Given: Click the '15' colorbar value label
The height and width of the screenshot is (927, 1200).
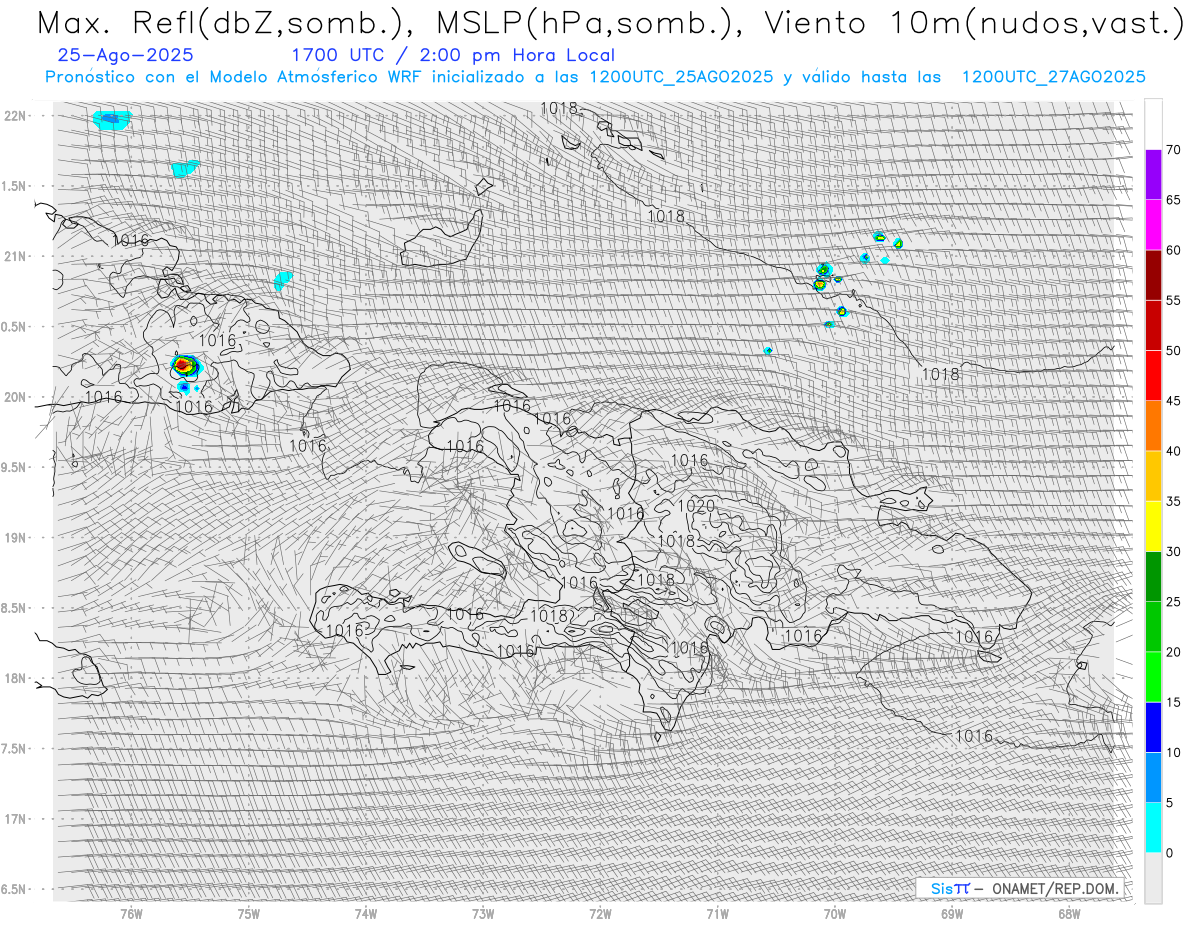Looking at the screenshot, I should pos(1173,702).
